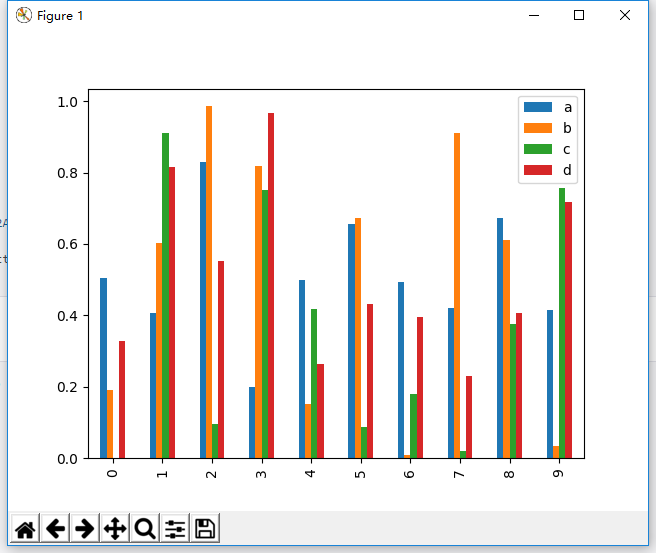Image resolution: width=656 pixels, height=553 pixels.
Task: Click x-axis tick label 1
Action: (162, 474)
